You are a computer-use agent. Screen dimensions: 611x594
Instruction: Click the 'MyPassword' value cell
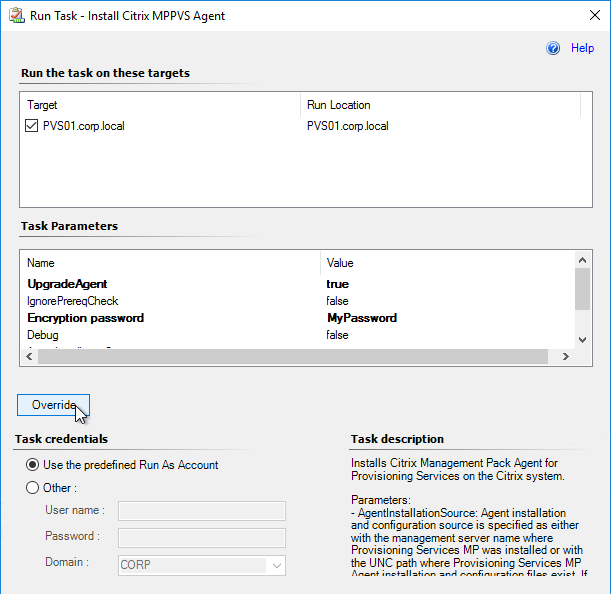(x=362, y=318)
